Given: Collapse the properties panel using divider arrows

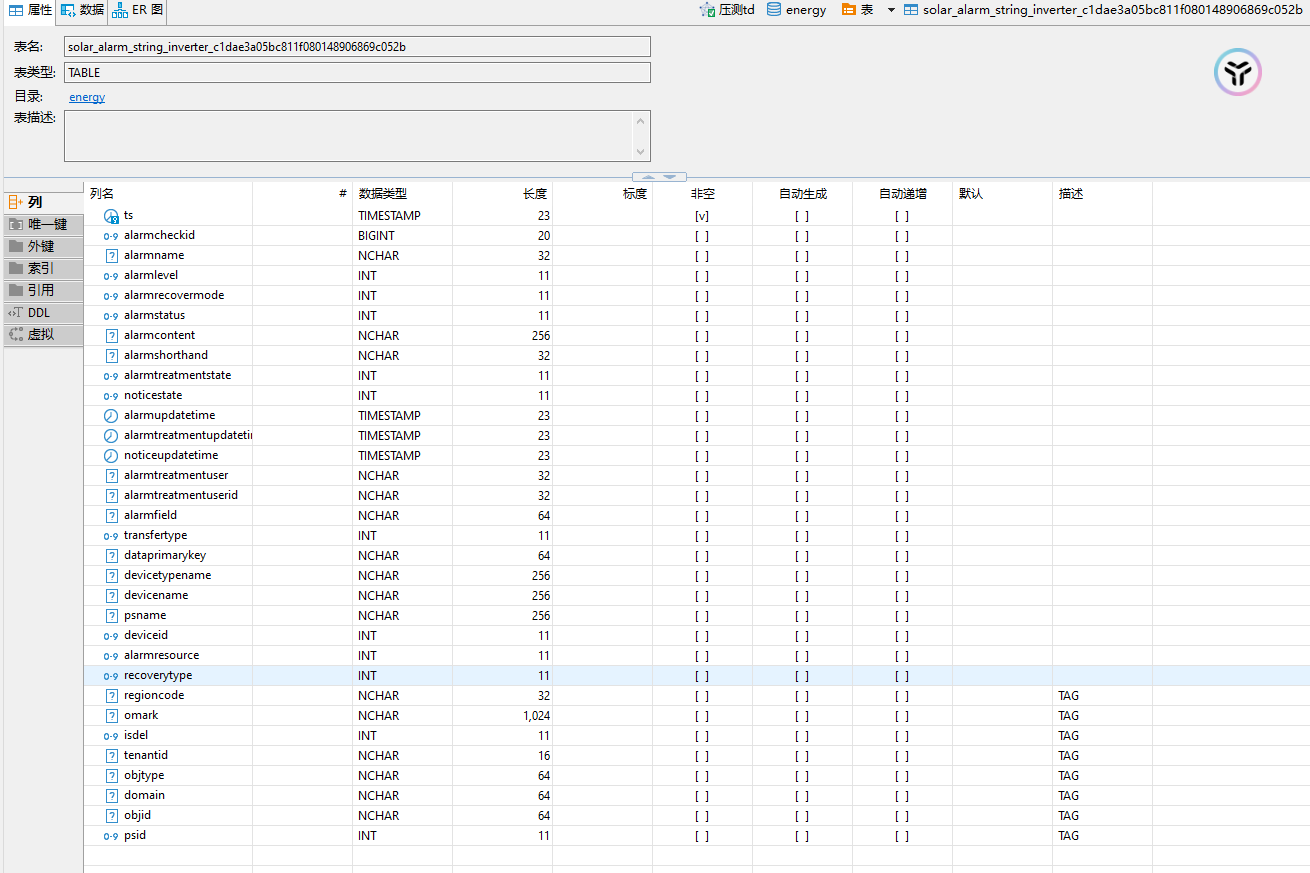Looking at the screenshot, I should click(x=659, y=177).
